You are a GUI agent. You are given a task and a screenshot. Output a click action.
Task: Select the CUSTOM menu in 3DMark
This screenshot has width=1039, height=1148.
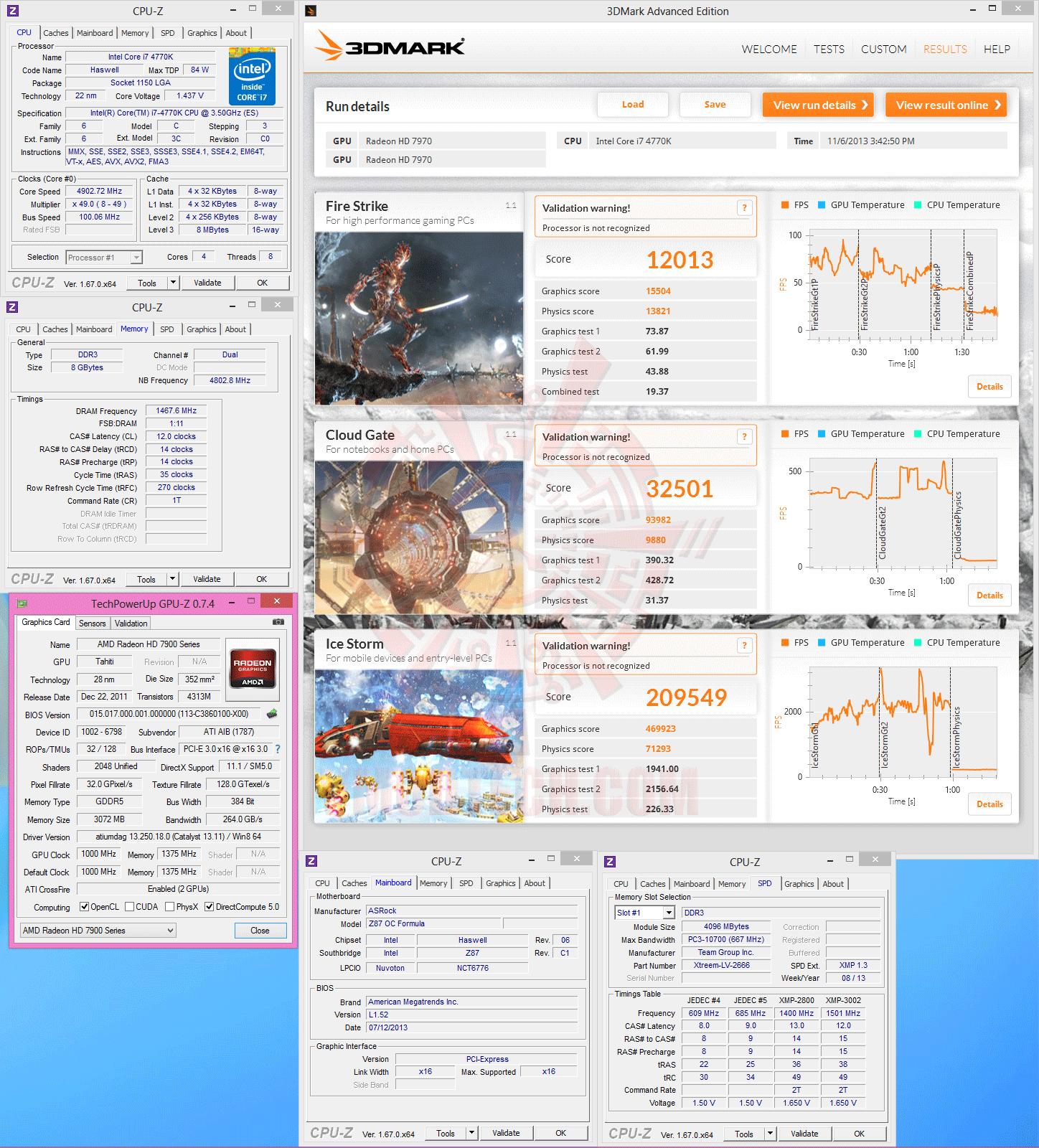coord(883,49)
